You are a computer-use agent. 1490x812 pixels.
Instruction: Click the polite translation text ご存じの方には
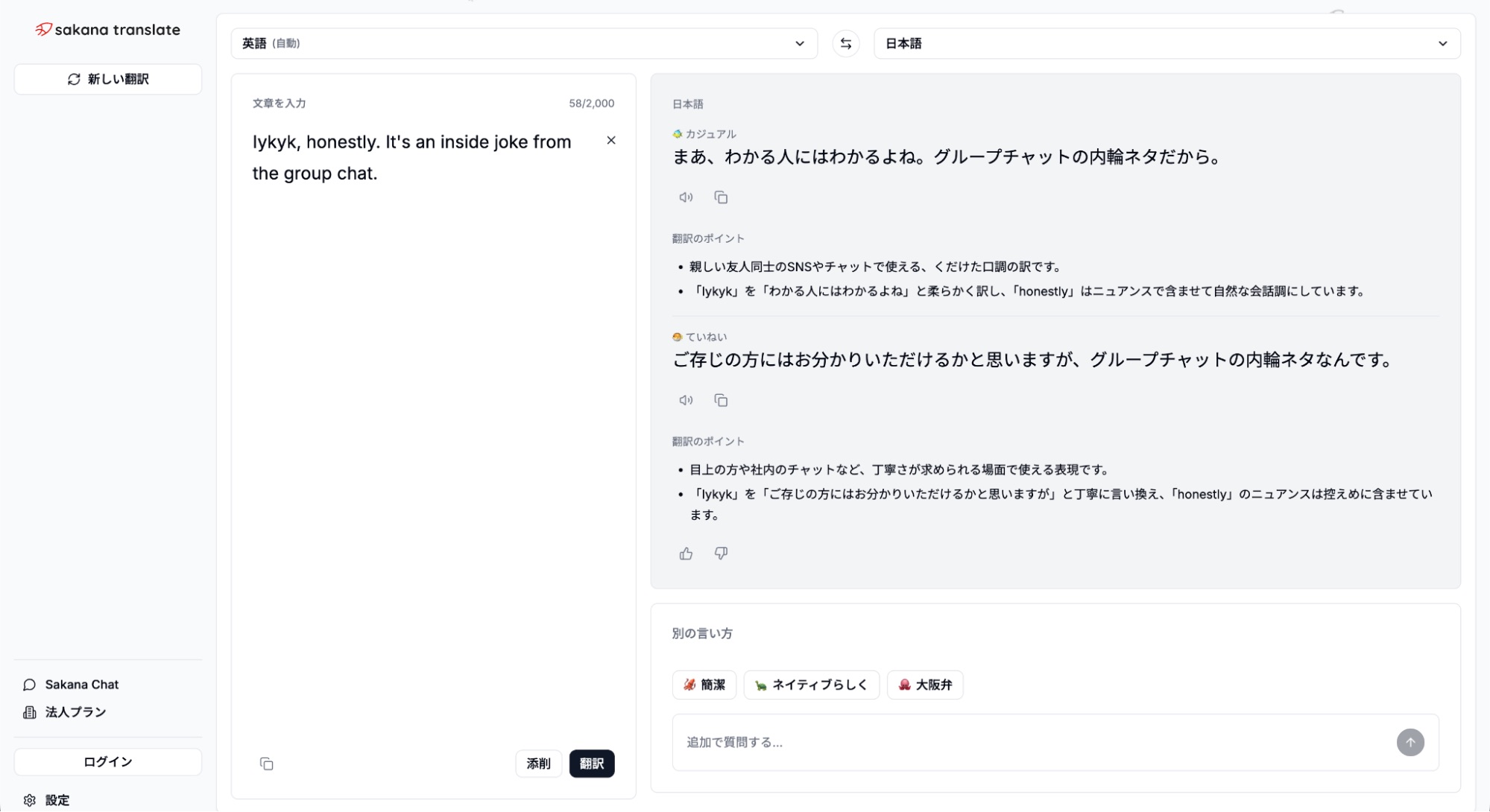(x=1032, y=360)
